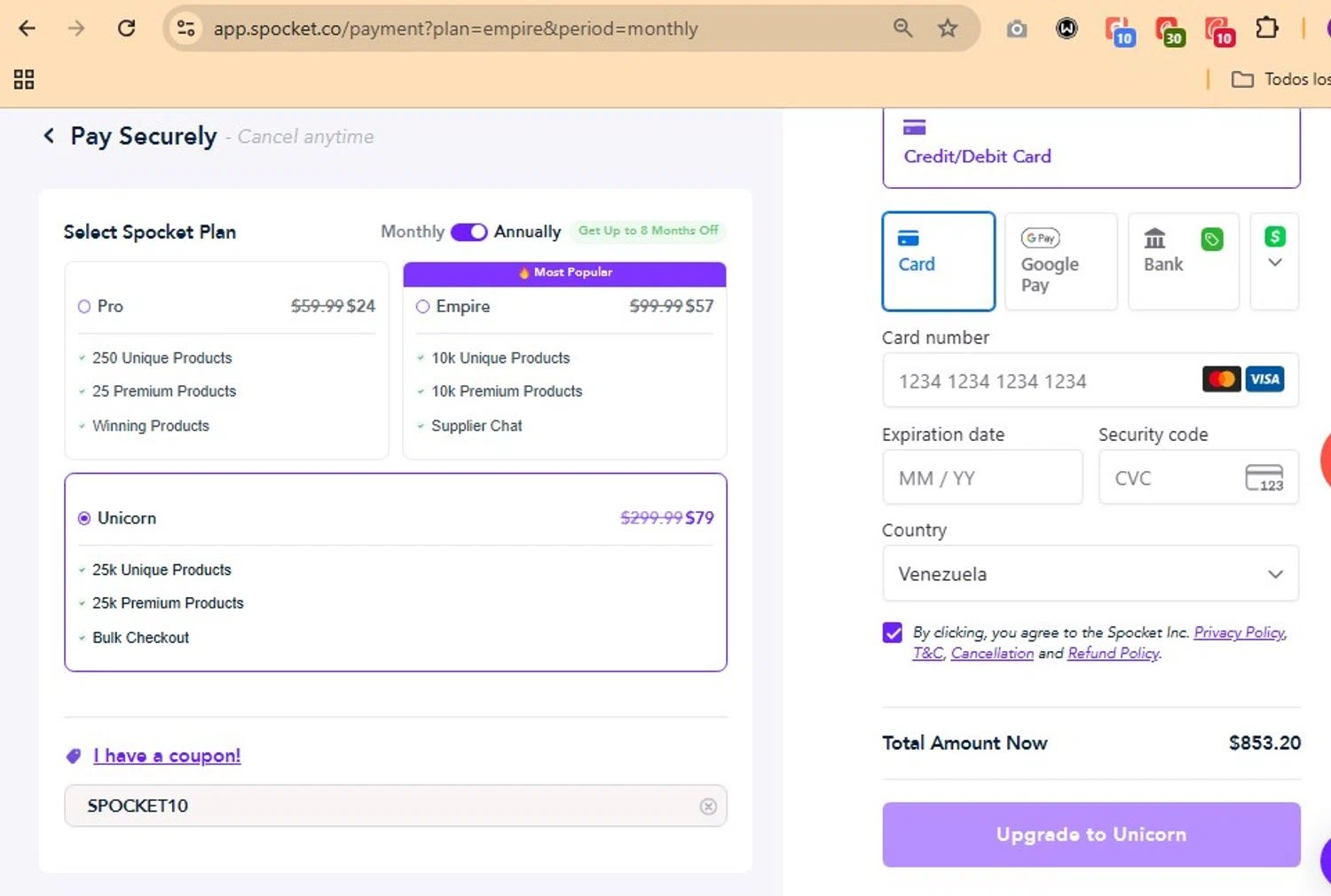Click the CVC security code field

coord(1199,477)
